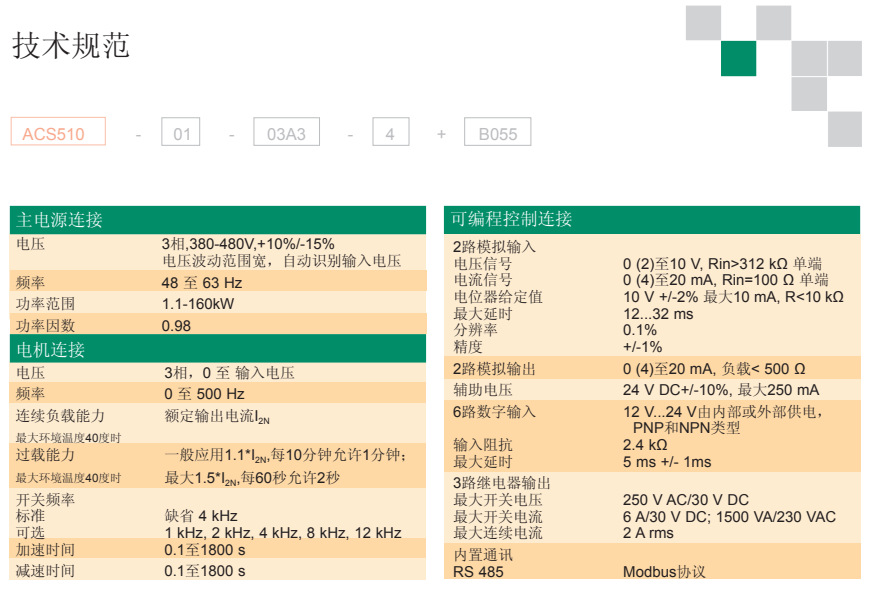Select the value 缺省 4 kHz
Screen dimensions: 889x610
pos(201,516)
